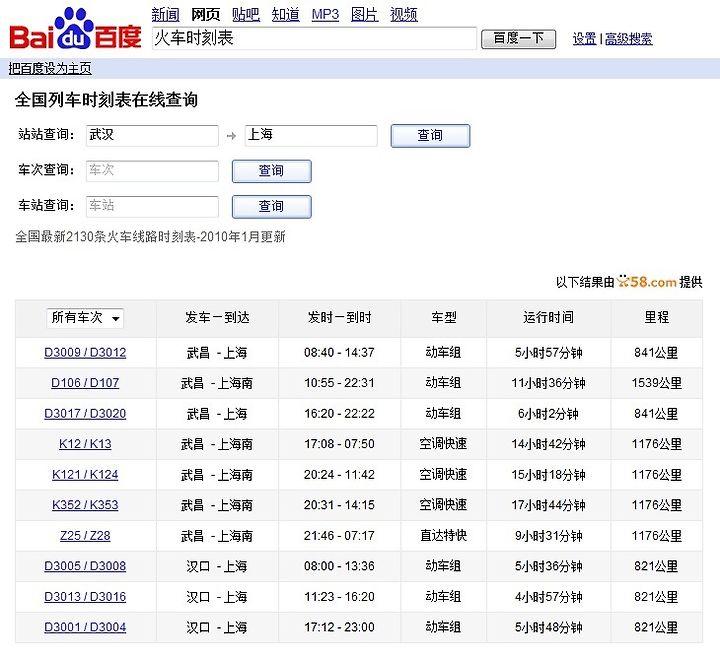Click the time cell 10:55 - 22:31
This screenshot has width=720, height=657.
(x=339, y=383)
